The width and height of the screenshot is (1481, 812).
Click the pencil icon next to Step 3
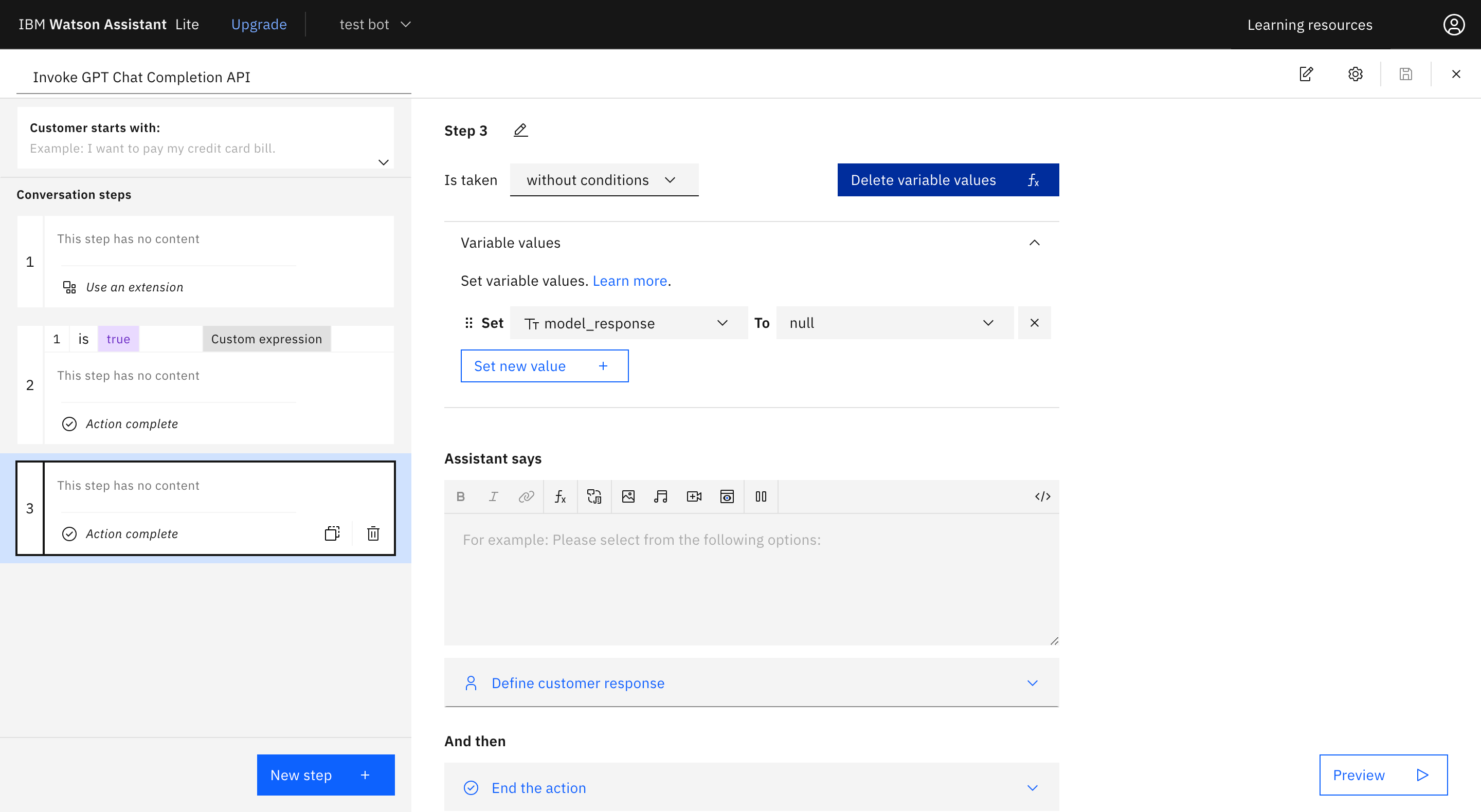[520, 131]
